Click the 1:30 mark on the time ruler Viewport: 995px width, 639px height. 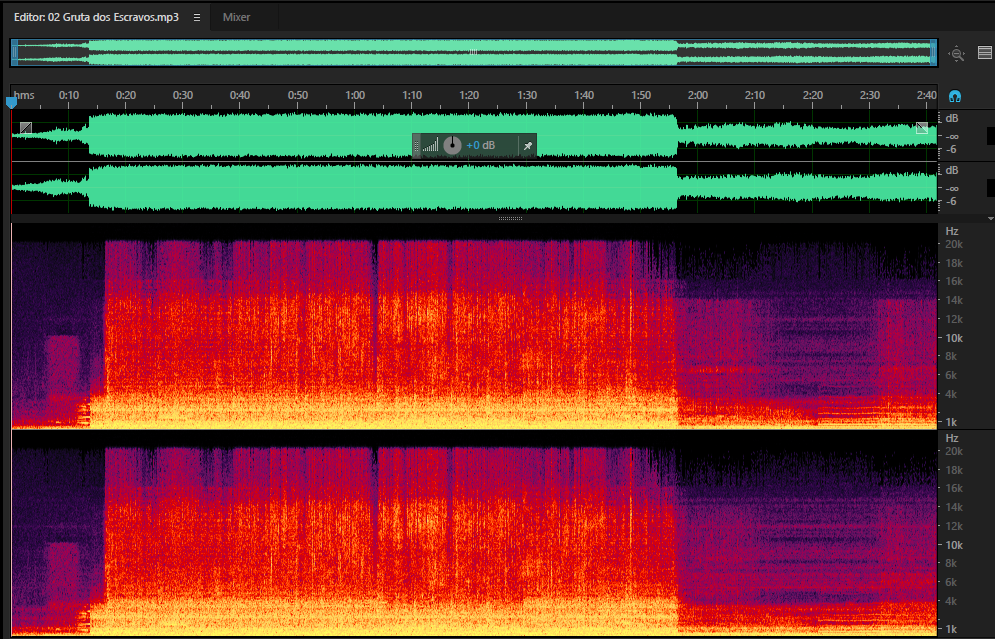coord(527,95)
